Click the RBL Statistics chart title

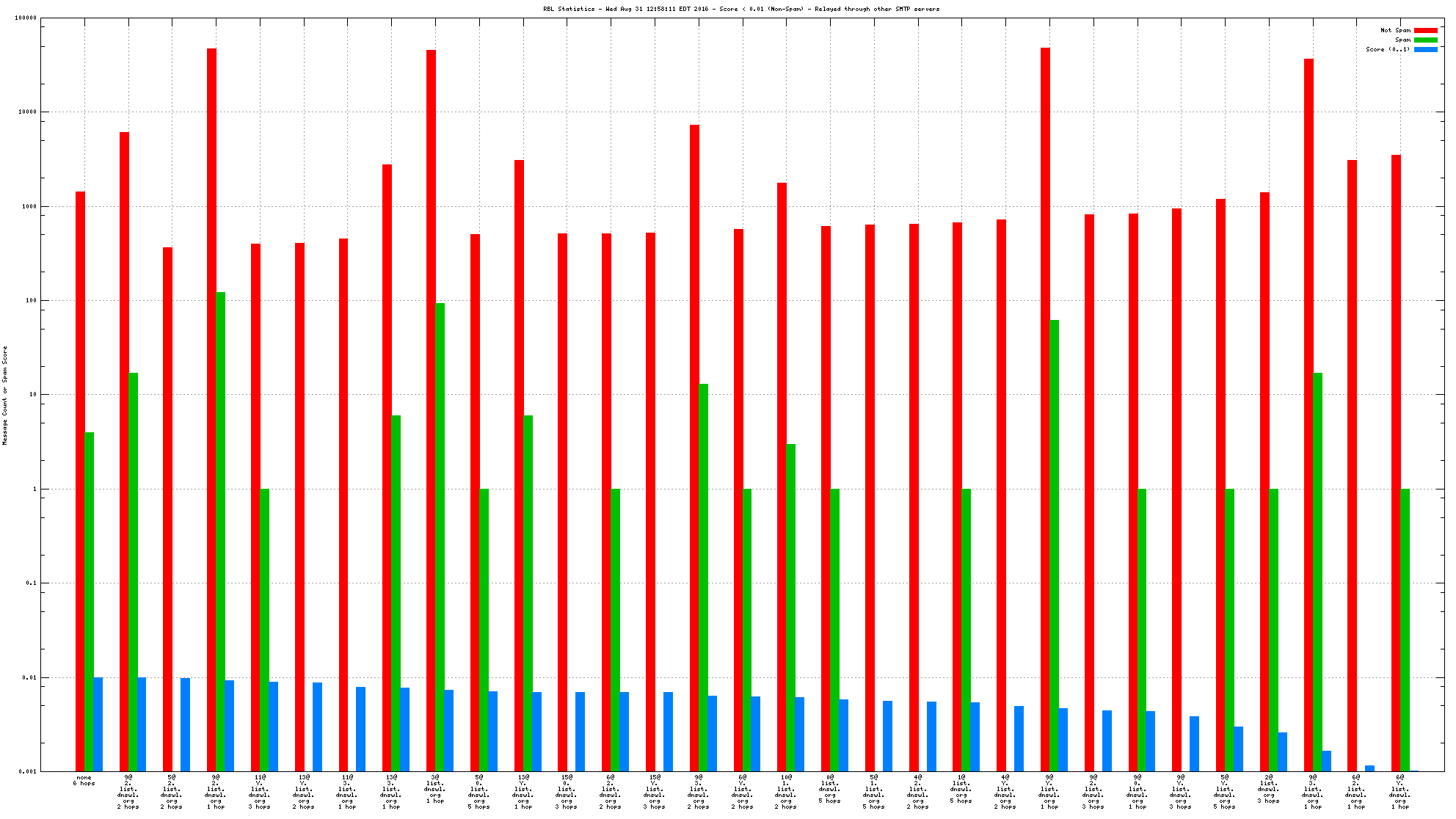click(740, 9)
